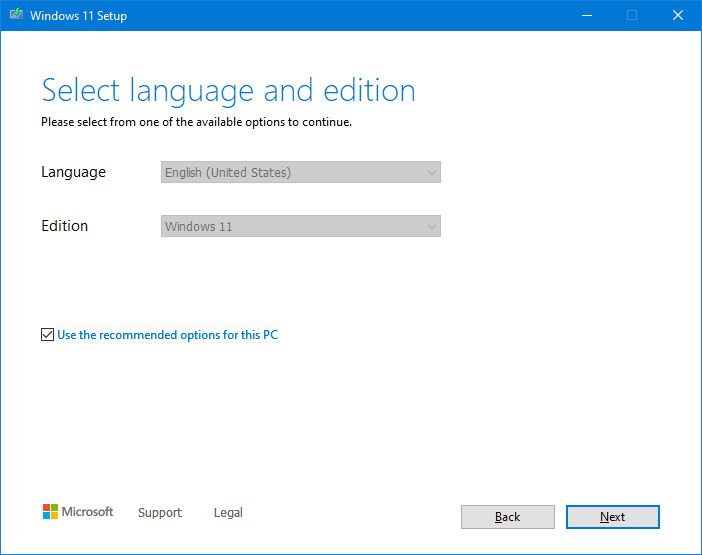Open the Support link
Viewport: 702px width, 555px height.
coord(160,513)
